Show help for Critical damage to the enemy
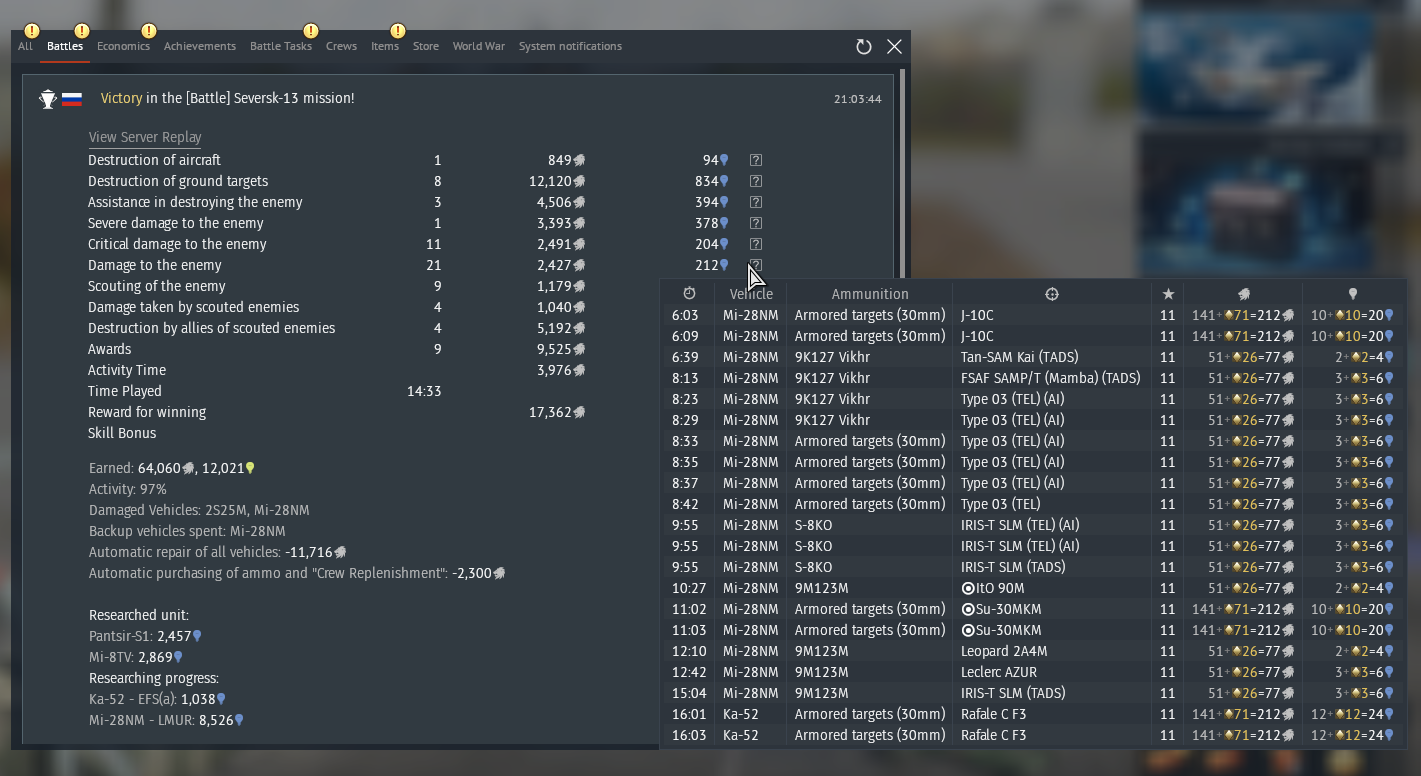Image resolution: width=1421 pixels, height=776 pixels. click(x=756, y=244)
